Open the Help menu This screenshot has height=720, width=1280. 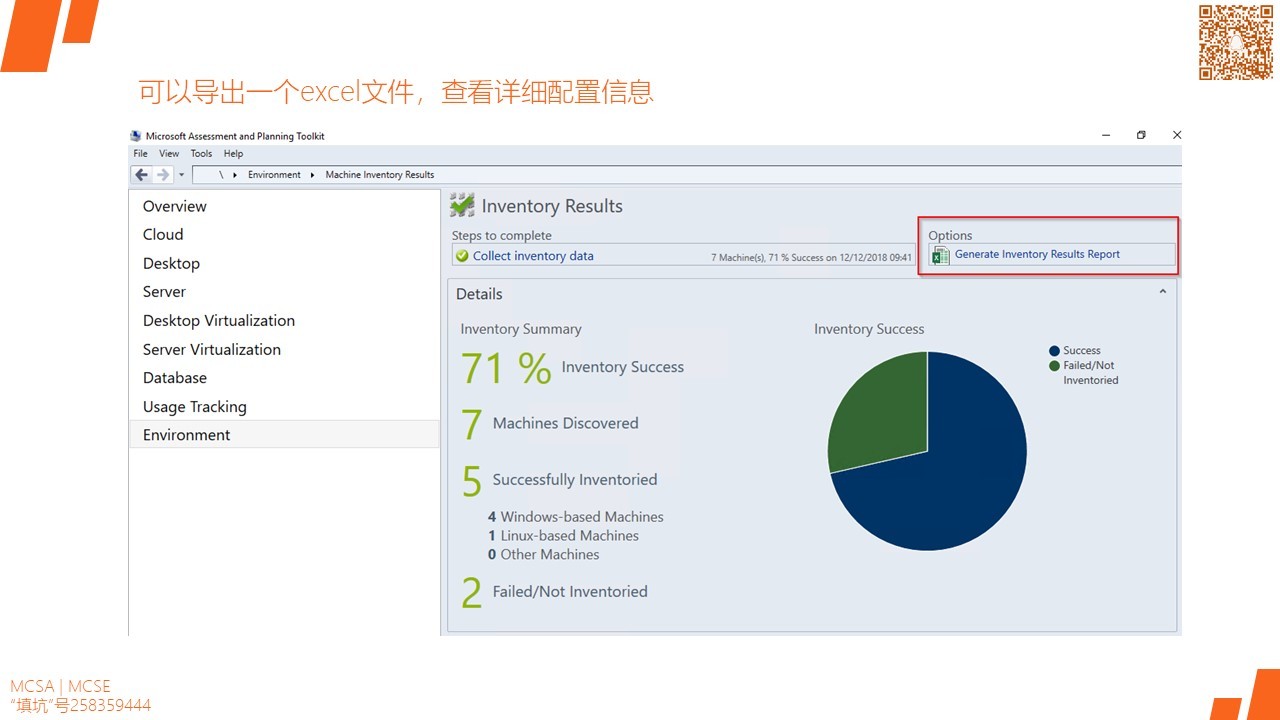coord(233,154)
